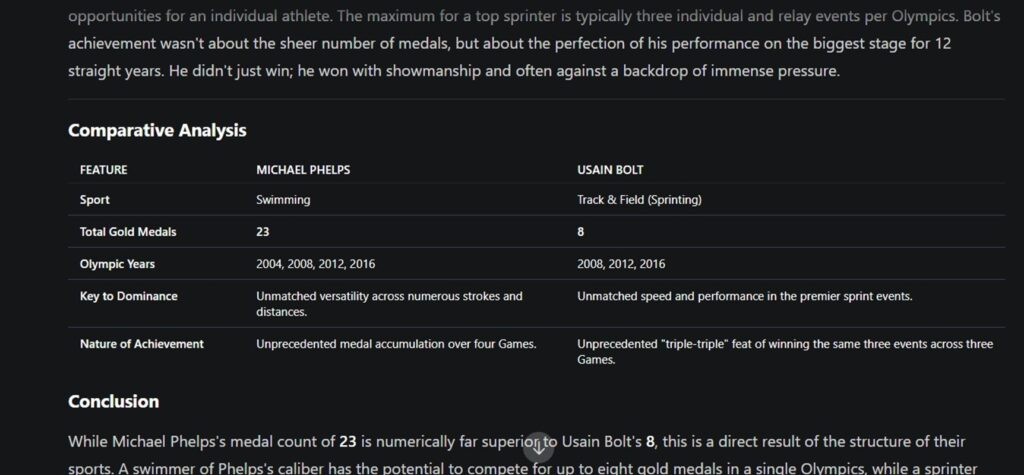Click the 8 gold medals table cell
This screenshot has height=475, width=1024.
581,232
